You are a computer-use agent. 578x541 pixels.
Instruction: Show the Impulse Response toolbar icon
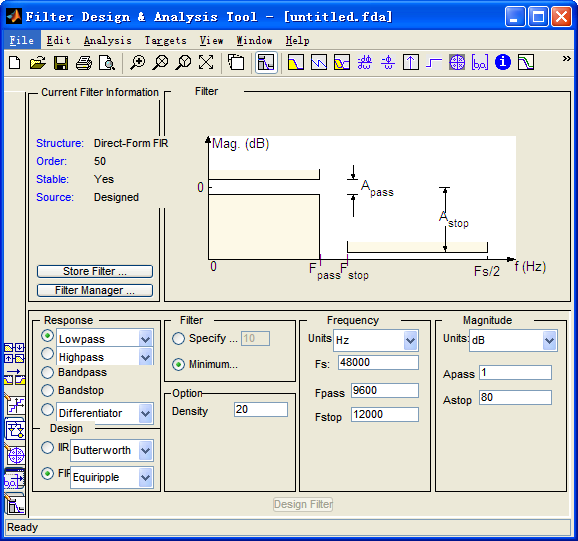pyautogui.click(x=411, y=62)
